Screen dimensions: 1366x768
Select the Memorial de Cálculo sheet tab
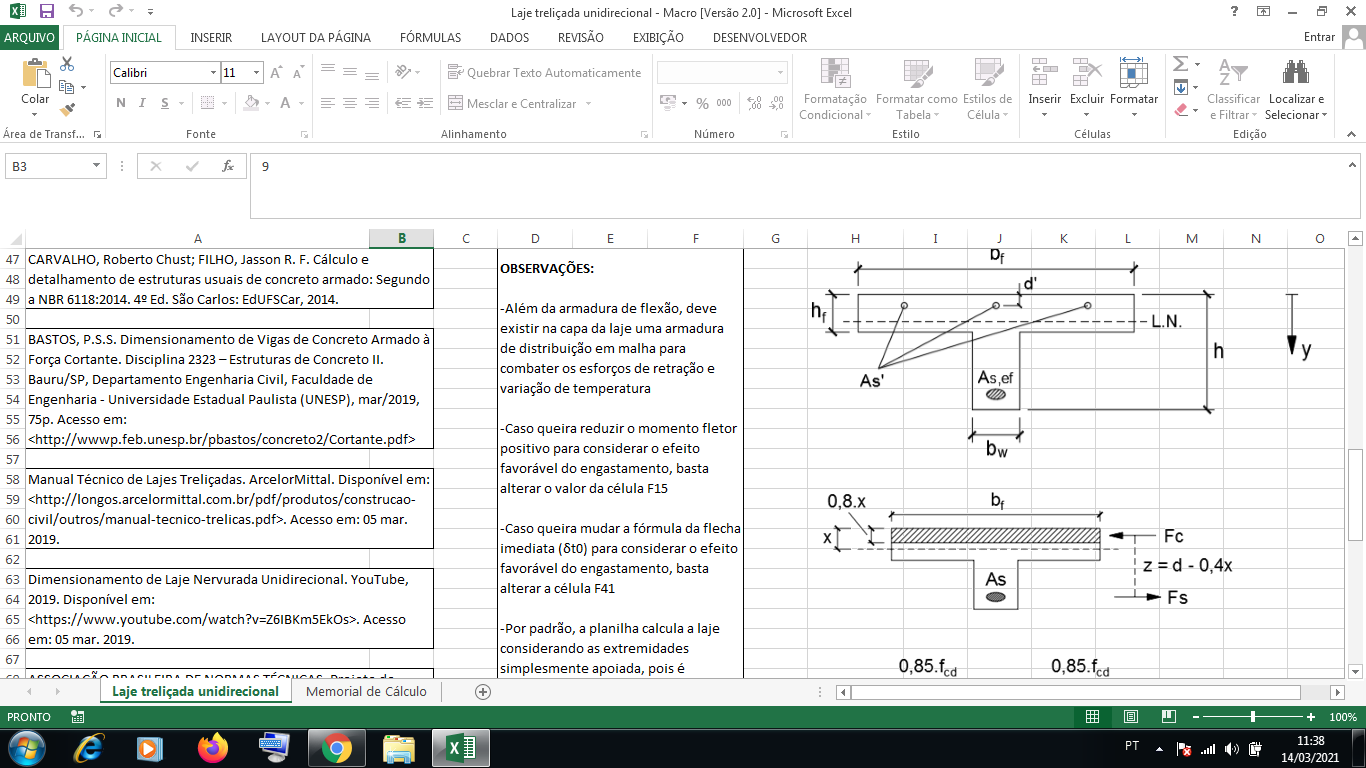click(x=366, y=691)
